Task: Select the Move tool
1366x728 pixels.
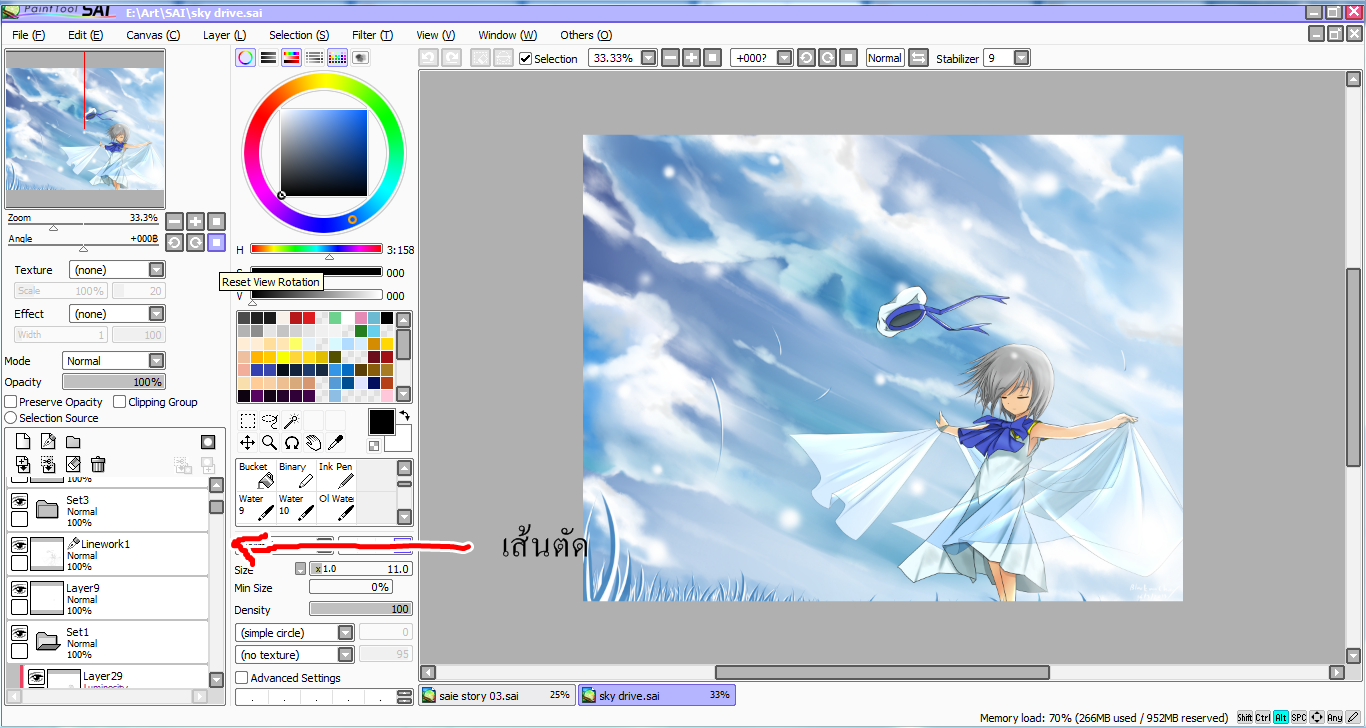Action: click(x=247, y=442)
